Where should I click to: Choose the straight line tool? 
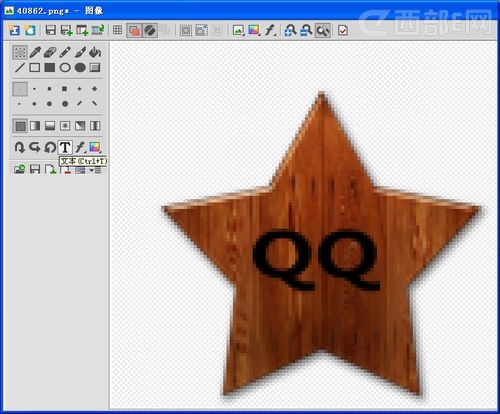coord(20,68)
